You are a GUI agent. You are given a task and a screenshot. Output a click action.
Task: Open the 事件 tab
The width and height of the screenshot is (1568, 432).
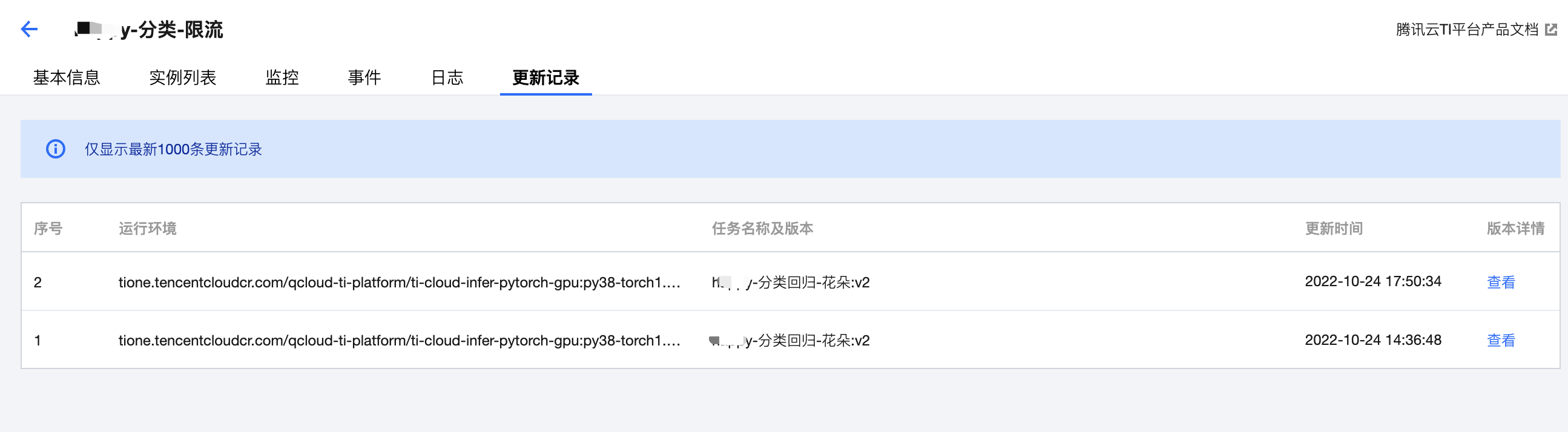coord(364,78)
